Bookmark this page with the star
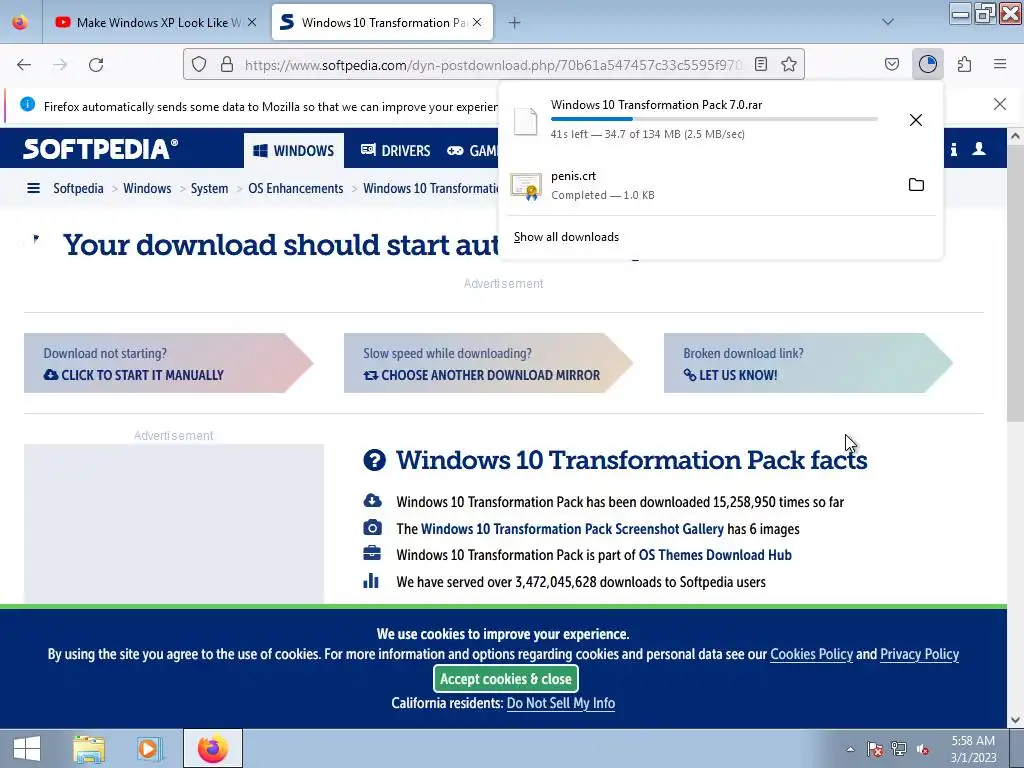 (789, 64)
